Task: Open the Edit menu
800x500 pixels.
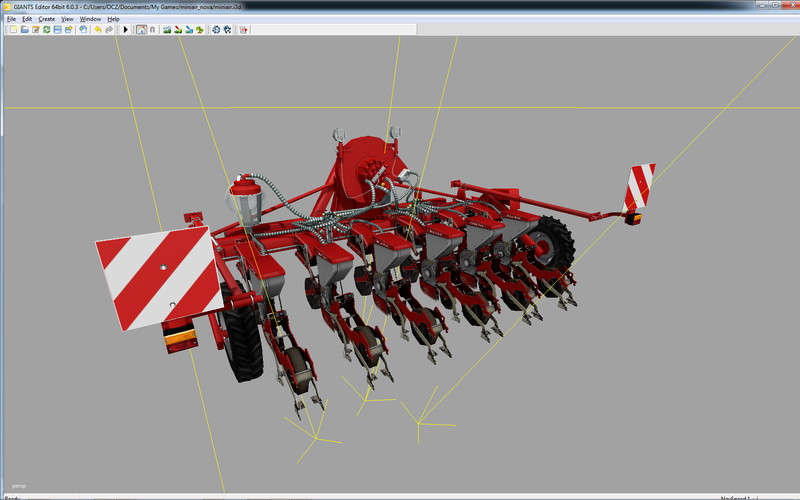Action: click(x=27, y=19)
